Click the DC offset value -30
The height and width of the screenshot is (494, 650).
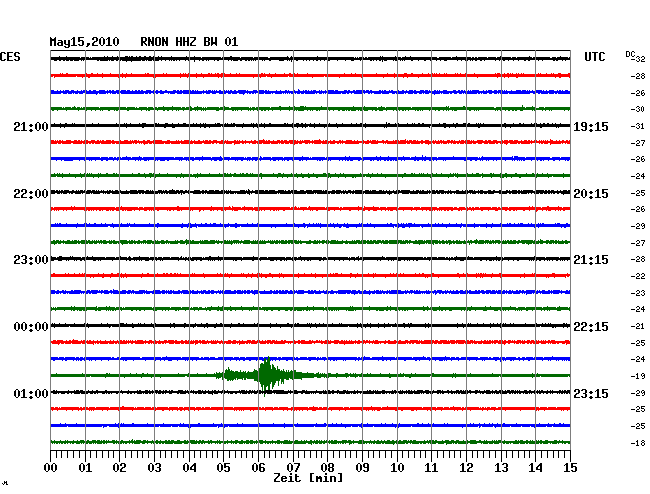[x=638, y=109]
